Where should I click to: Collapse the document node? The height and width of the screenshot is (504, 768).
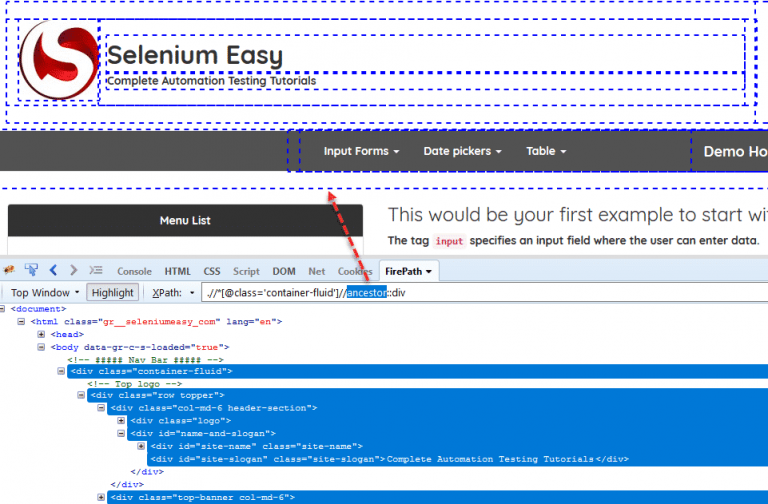(2, 309)
